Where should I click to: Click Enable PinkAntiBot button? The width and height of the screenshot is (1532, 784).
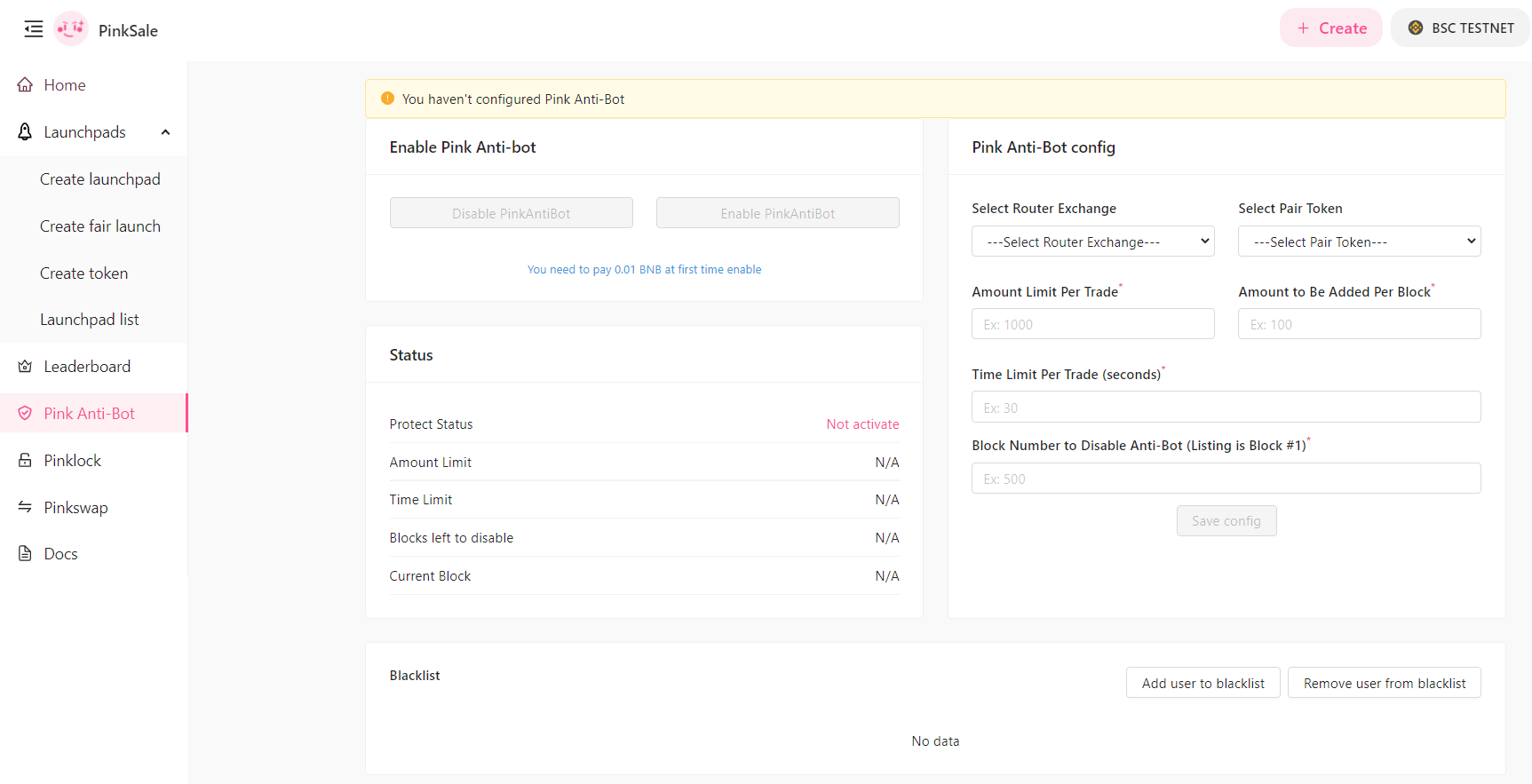(777, 213)
